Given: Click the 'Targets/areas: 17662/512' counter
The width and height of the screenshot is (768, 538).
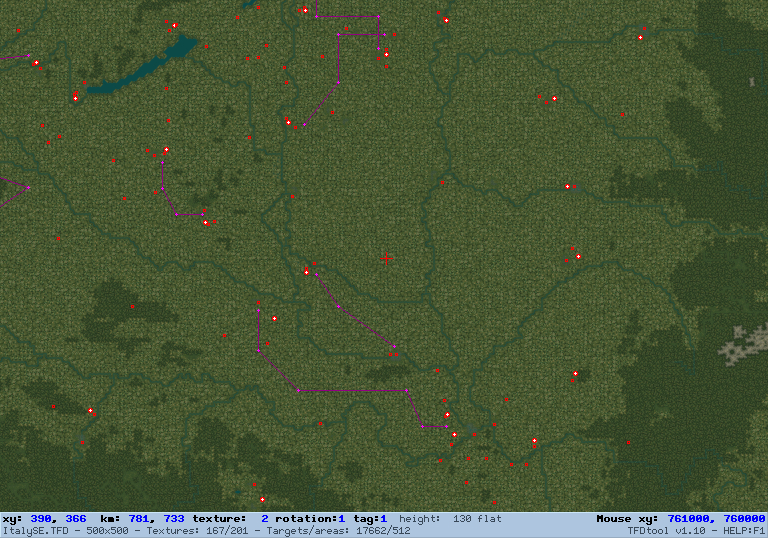Looking at the screenshot, I should [x=337, y=531].
